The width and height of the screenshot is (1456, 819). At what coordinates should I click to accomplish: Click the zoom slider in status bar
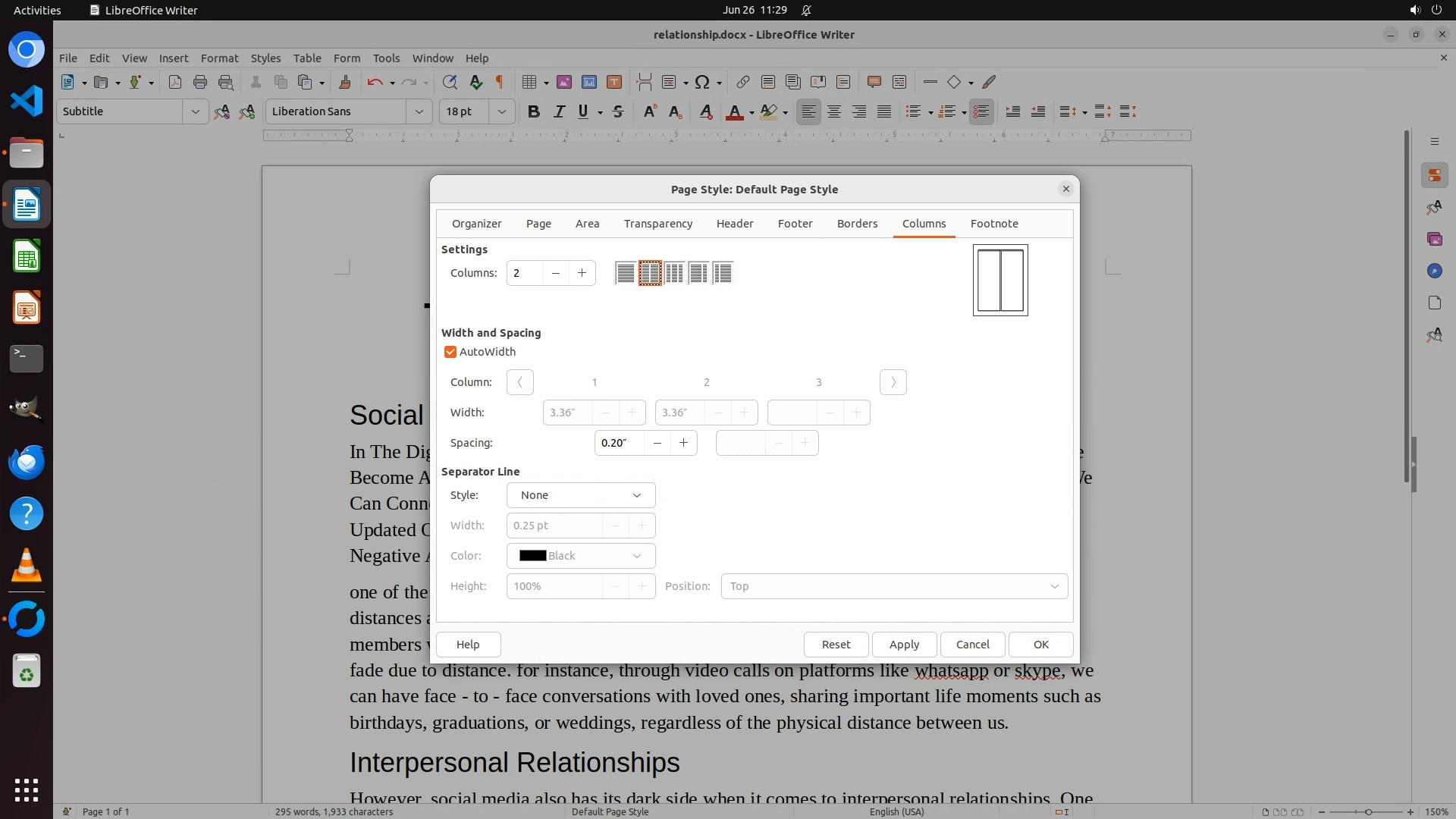(x=1368, y=812)
